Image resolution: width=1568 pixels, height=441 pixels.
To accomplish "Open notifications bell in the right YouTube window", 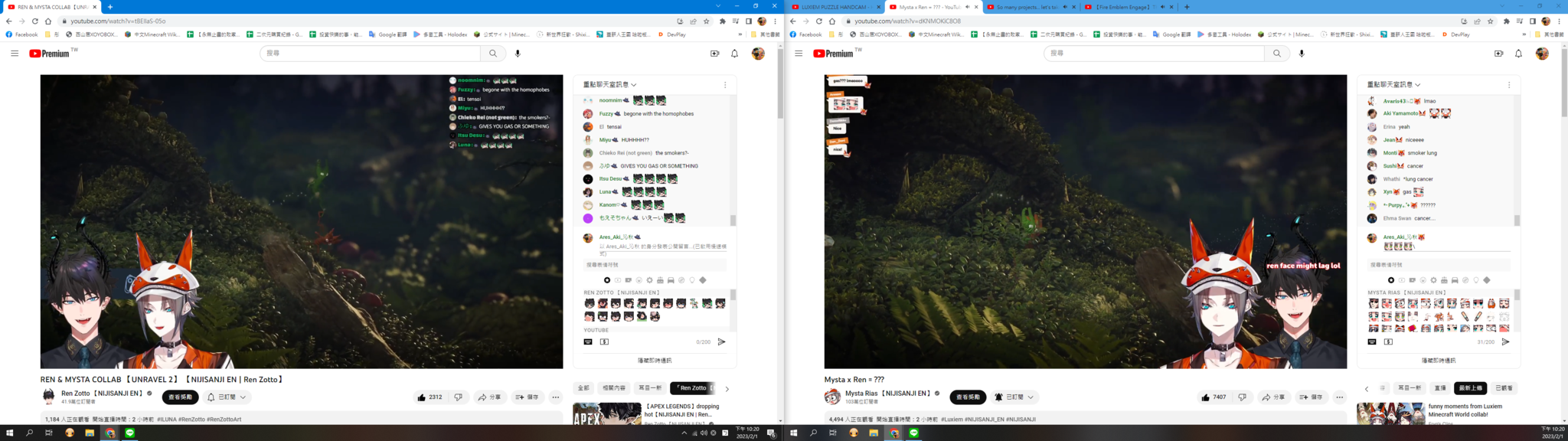I will point(1518,54).
